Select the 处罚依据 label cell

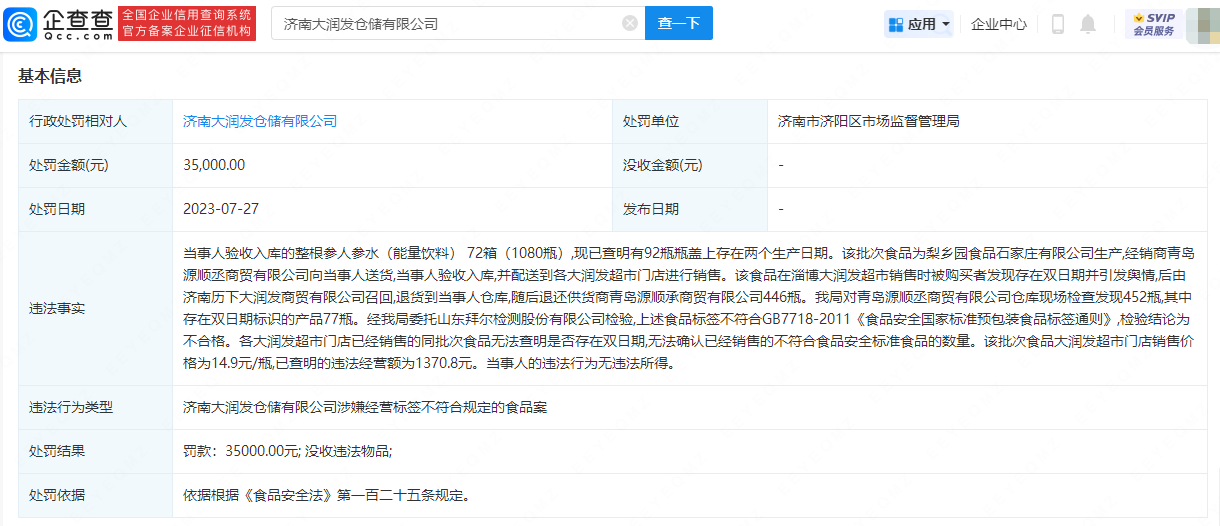pyautogui.click(x=95, y=495)
